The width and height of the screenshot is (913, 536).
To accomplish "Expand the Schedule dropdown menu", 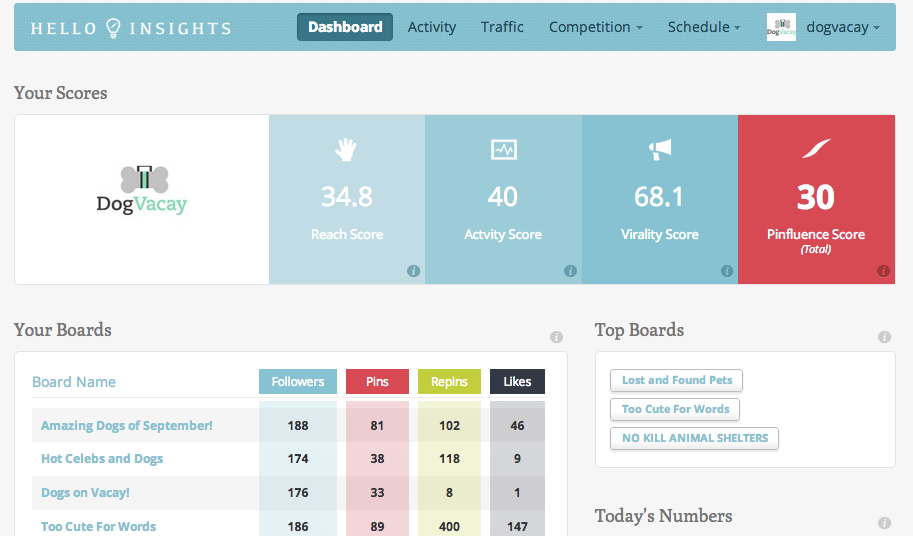I will pyautogui.click(x=704, y=27).
